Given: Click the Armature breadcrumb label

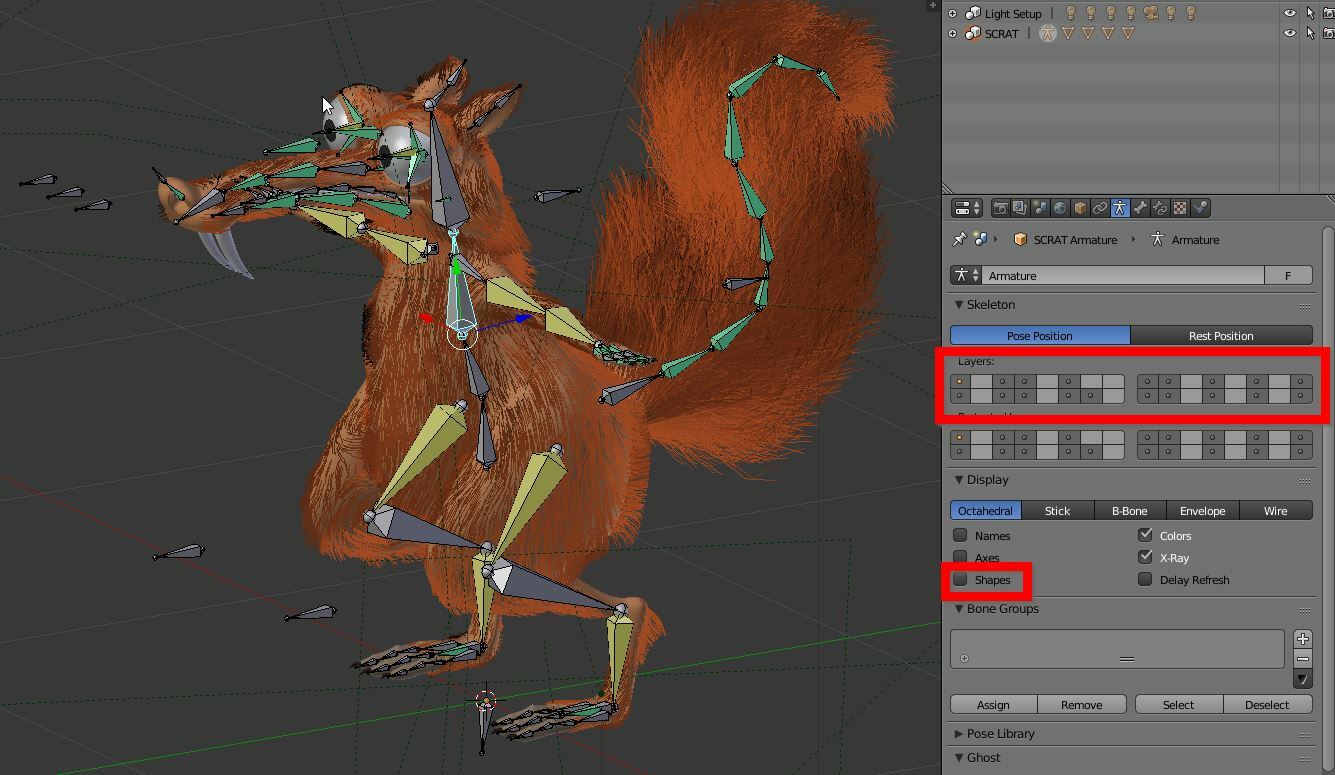Looking at the screenshot, I should (x=1196, y=240).
